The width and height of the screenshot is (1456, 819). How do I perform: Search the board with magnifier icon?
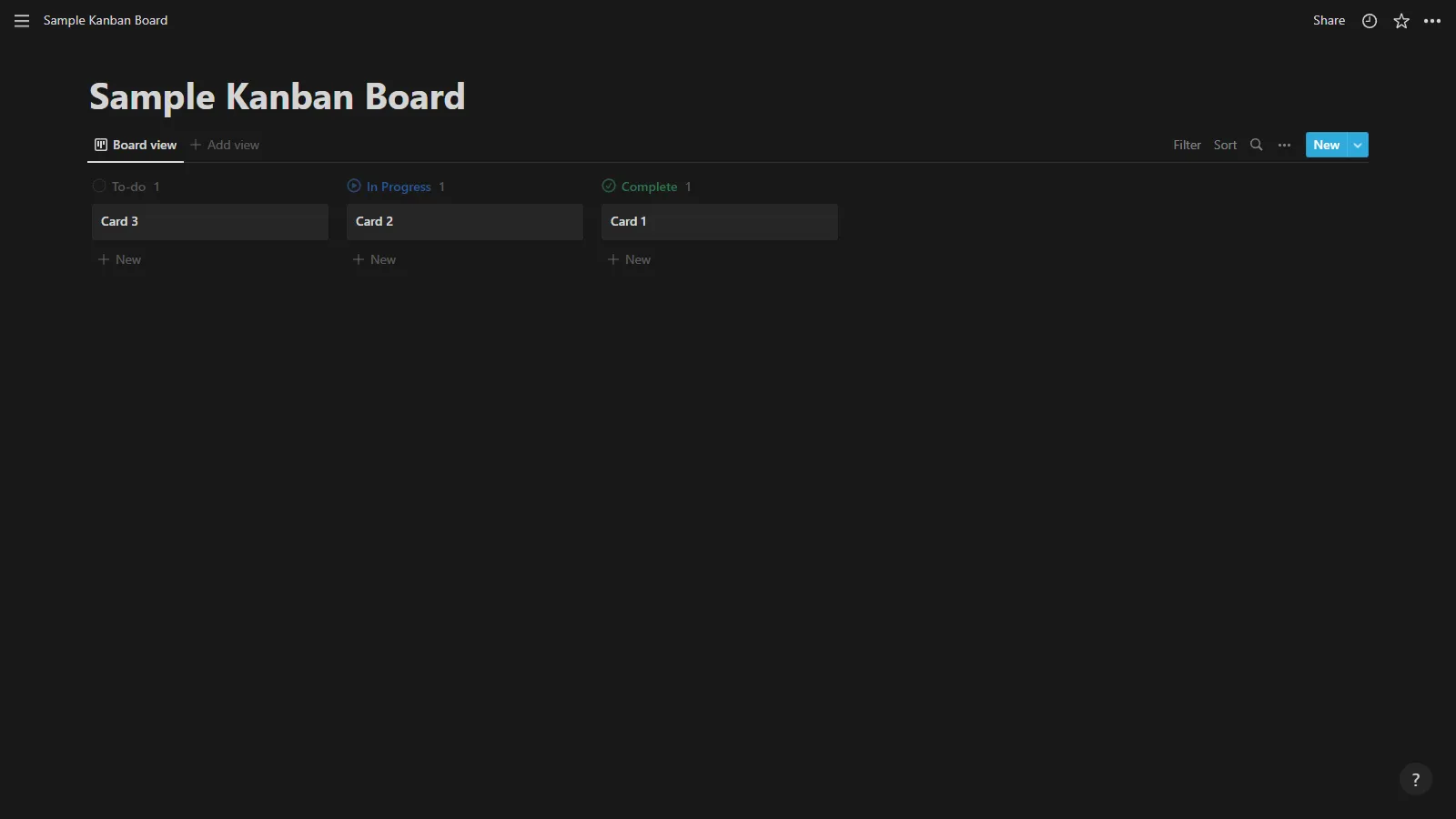(x=1257, y=145)
